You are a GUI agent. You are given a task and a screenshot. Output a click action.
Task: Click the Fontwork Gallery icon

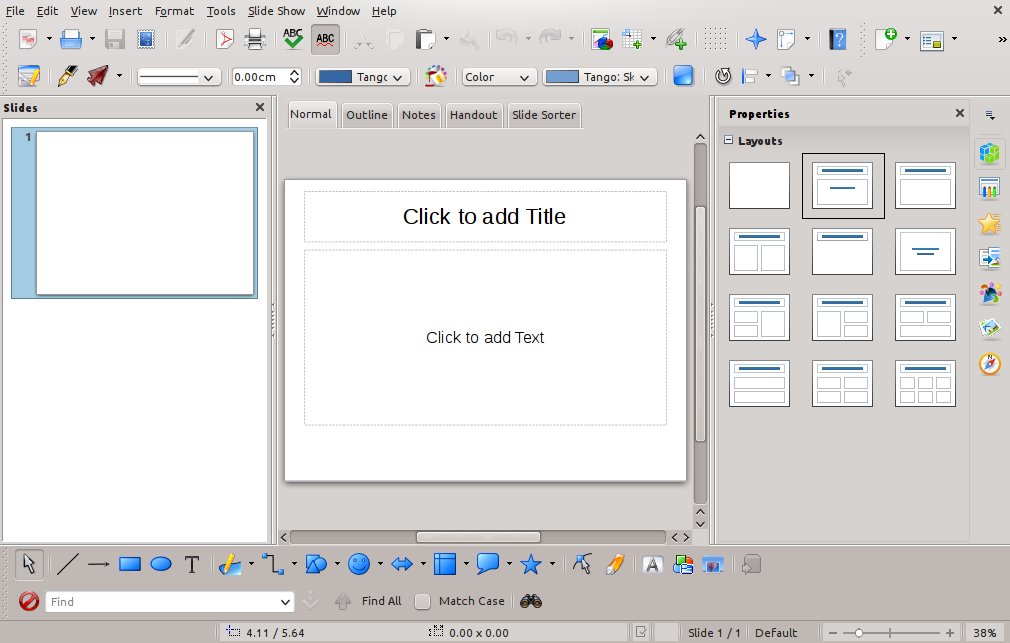pos(652,565)
